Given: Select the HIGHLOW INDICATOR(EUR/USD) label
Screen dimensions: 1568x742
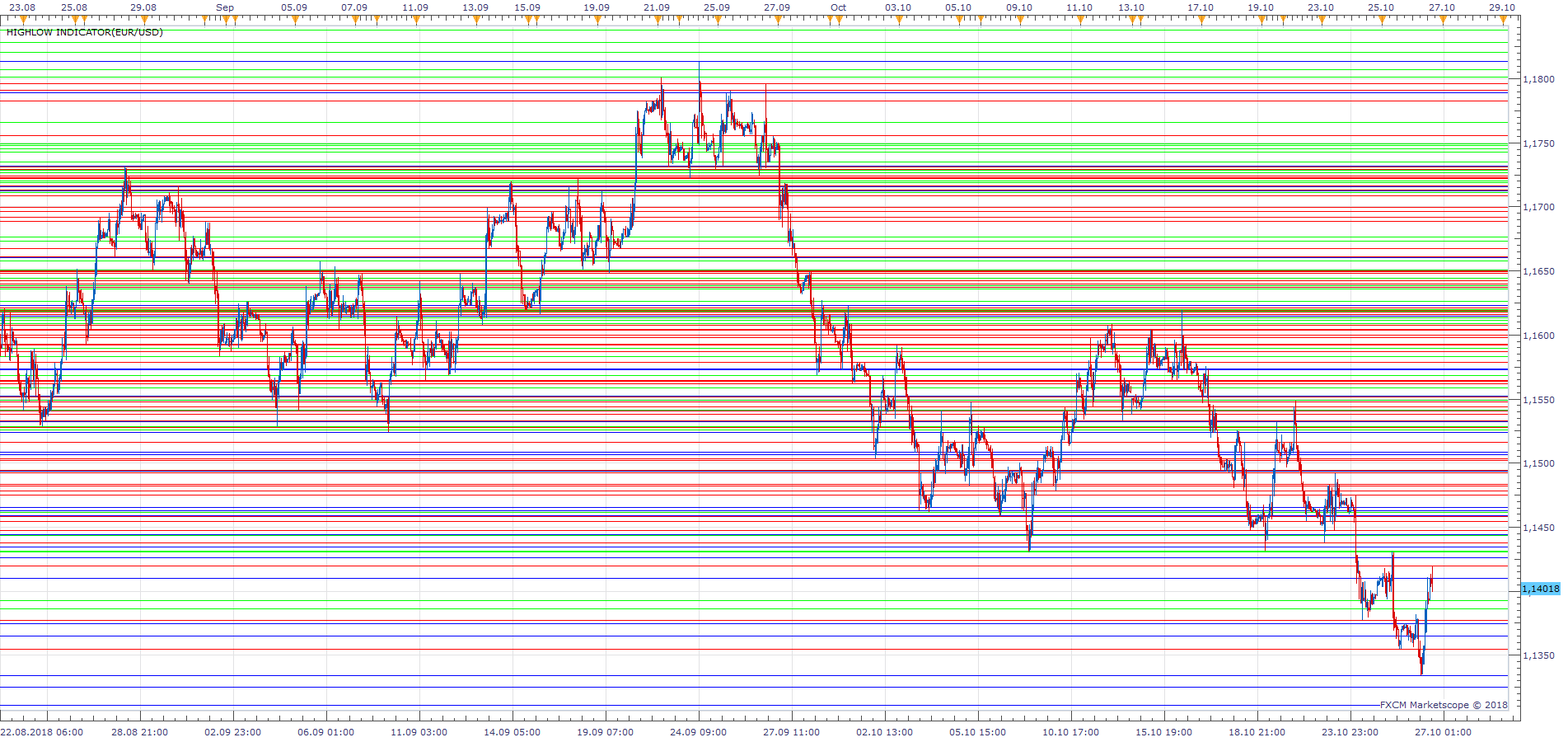Looking at the screenshot, I should pos(85,32).
